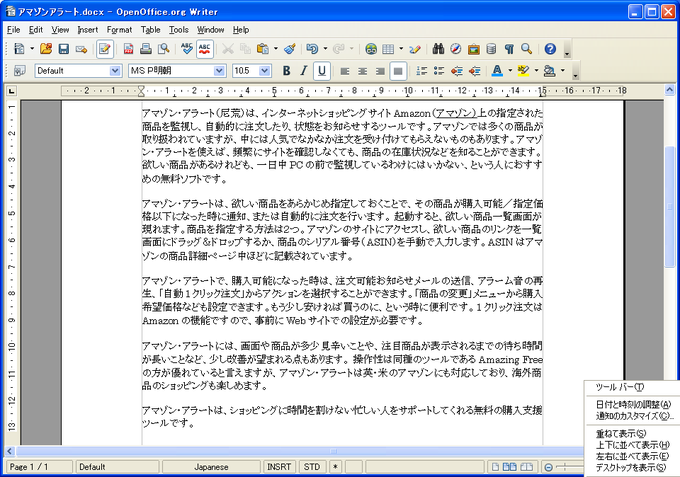Choose 上下に並べて表示(H) menu entry

(x=633, y=445)
